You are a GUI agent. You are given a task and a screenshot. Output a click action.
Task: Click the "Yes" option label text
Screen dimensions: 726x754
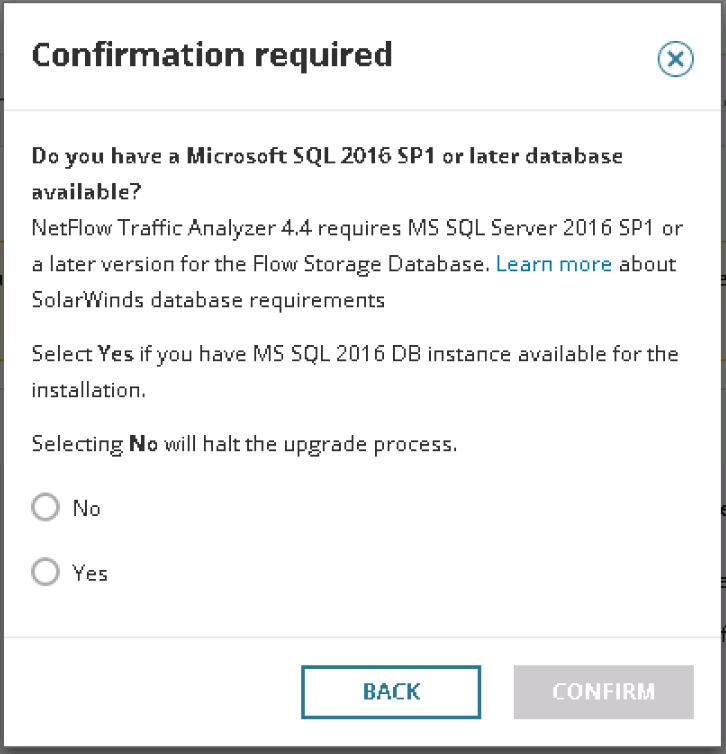tap(90, 574)
